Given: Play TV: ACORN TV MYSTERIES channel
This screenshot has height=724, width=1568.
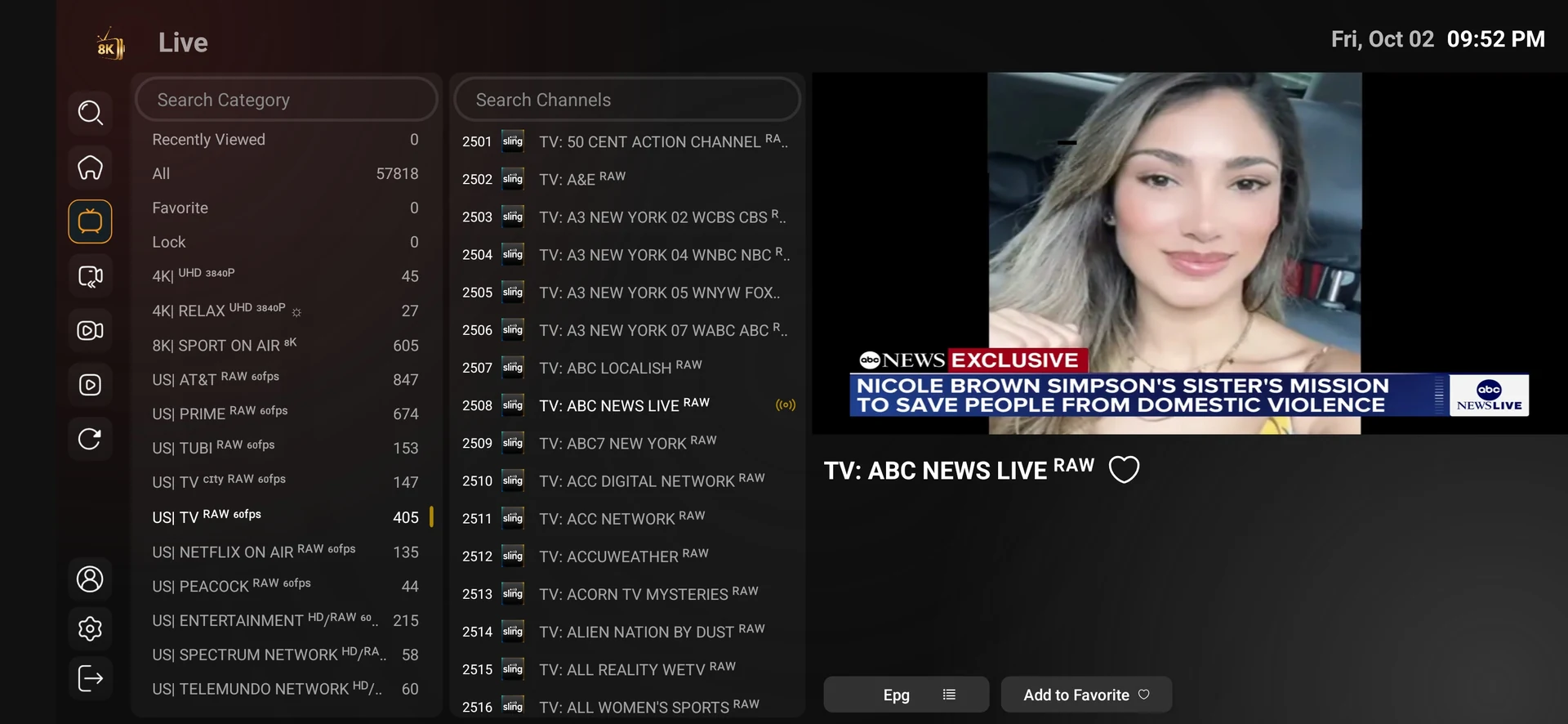Looking at the screenshot, I should pyautogui.click(x=627, y=594).
